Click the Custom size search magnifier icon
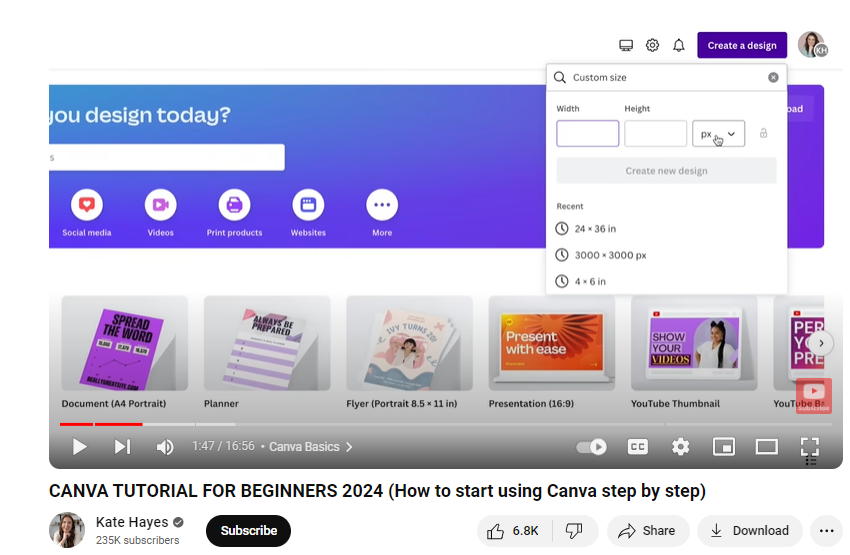 click(x=560, y=78)
